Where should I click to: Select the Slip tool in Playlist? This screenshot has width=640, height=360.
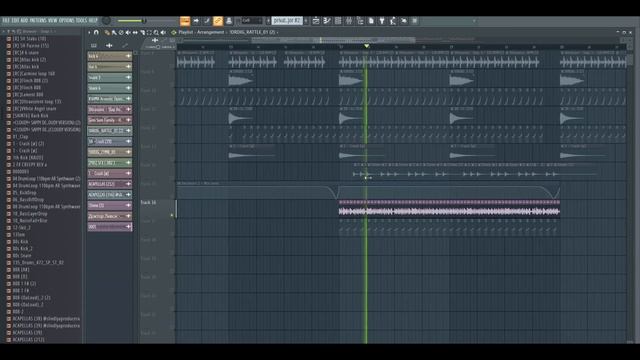pos(135,33)
